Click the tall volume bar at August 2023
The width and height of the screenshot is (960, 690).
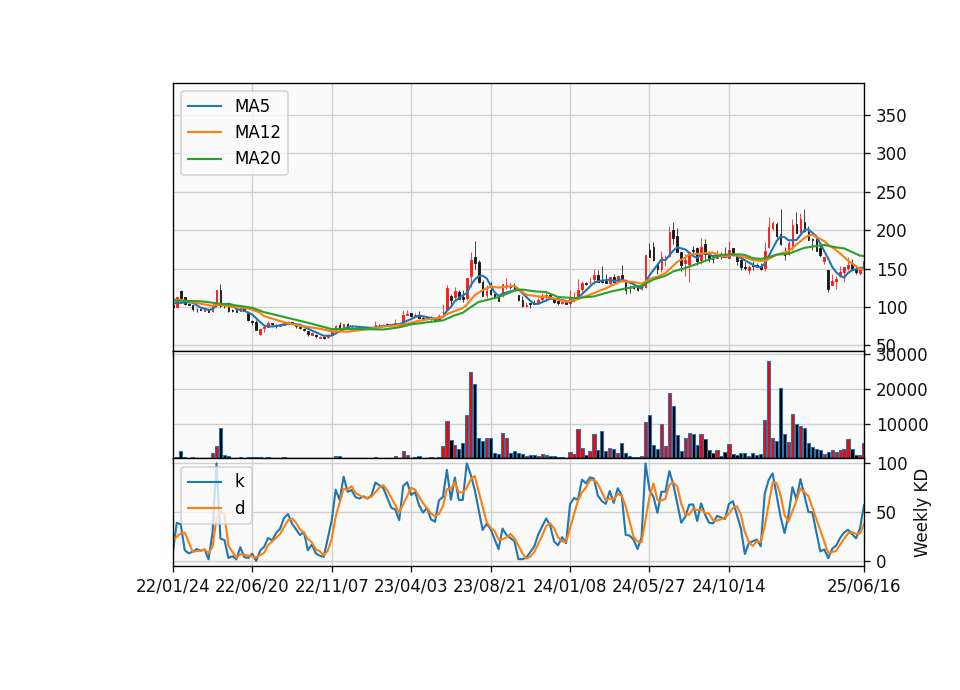tap(471, 415)
